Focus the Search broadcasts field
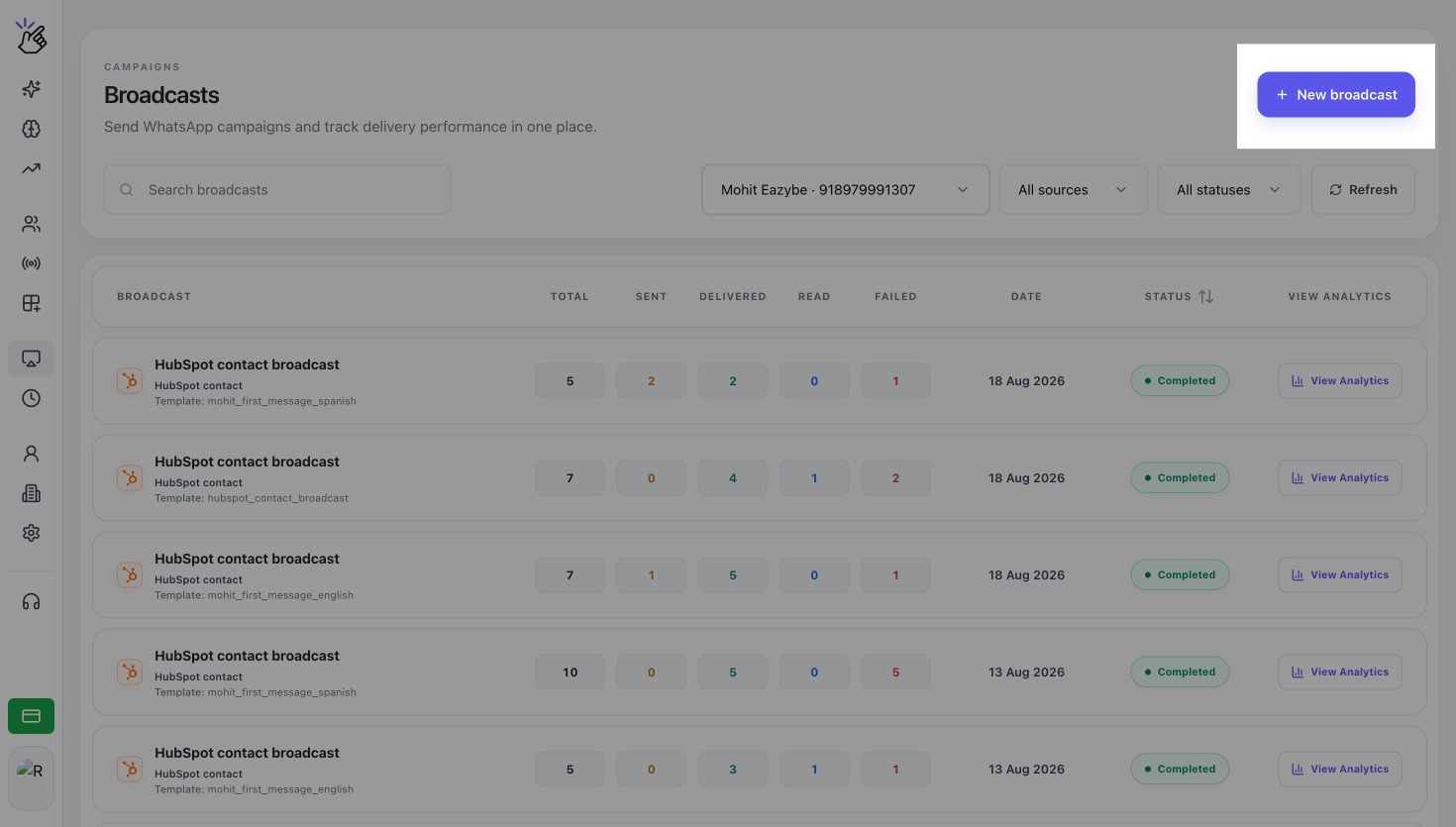 tap(277, 189)
